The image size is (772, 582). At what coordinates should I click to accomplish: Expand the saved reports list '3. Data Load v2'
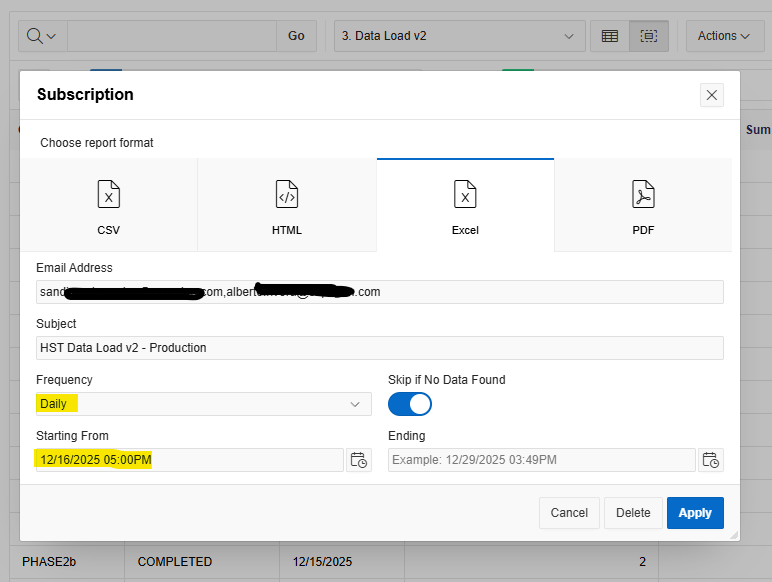click(459, 36)
